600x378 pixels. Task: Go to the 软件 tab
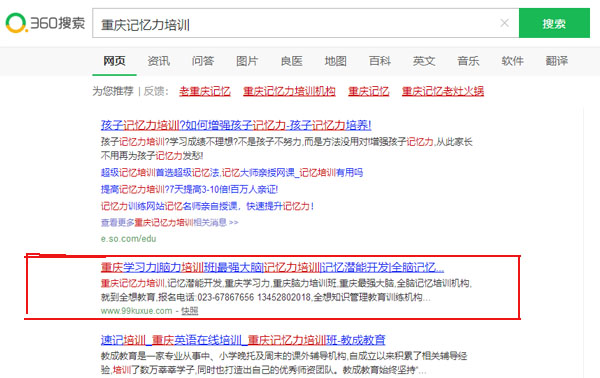pyautogui.click(x=512, y=61)
